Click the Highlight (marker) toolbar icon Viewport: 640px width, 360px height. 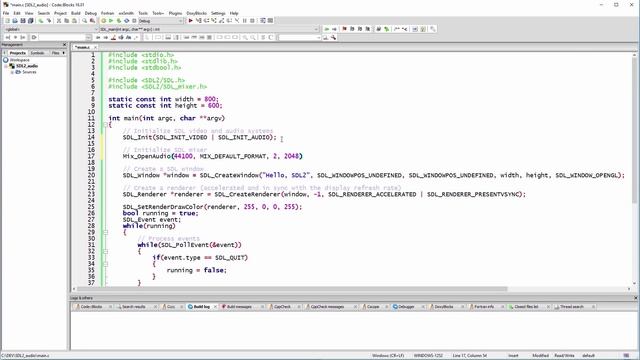(113, 37)
